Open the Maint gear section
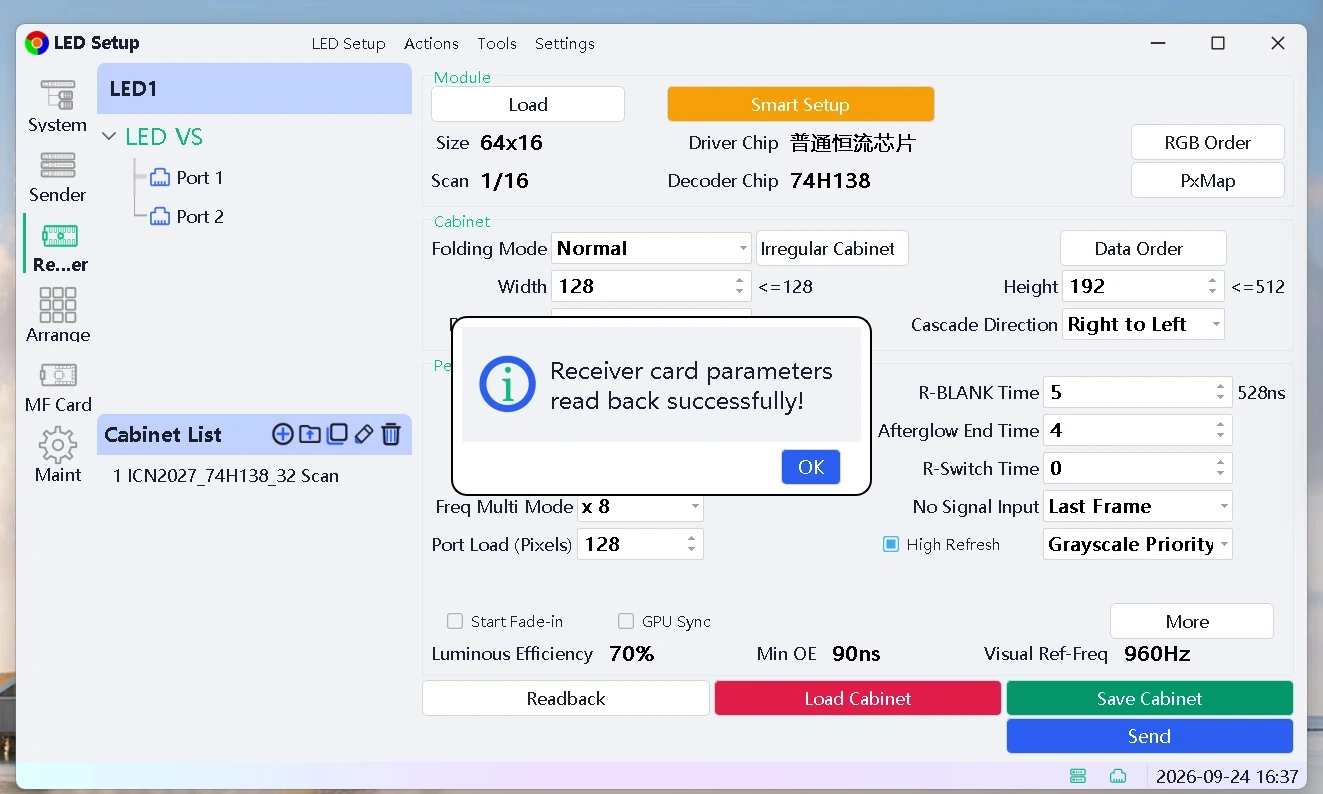1323x794 pixels. [57, 456]
